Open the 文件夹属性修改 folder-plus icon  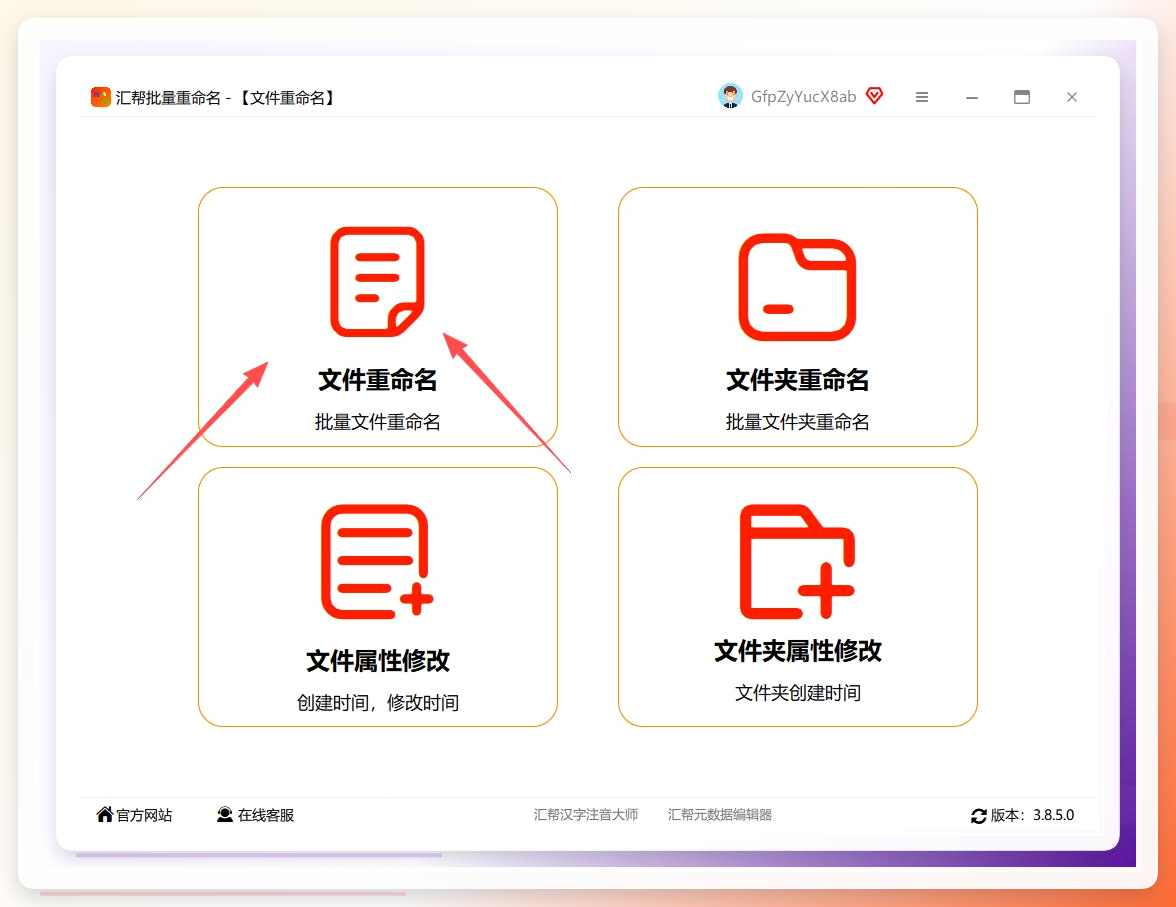797,561
